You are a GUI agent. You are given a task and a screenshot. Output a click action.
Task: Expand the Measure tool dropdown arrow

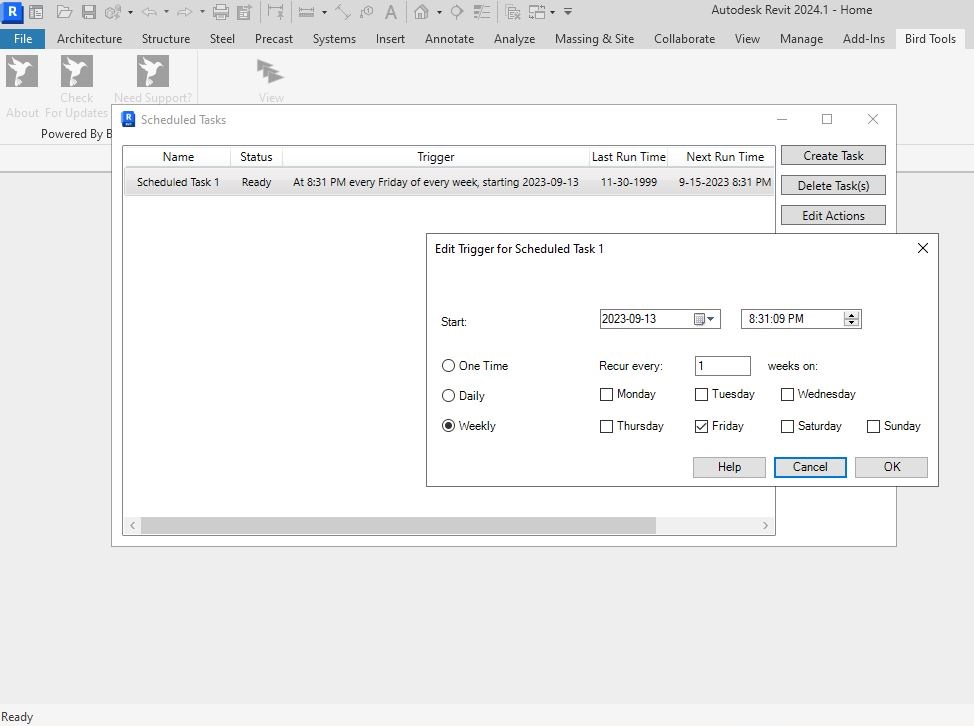click(x=324, y=12)
